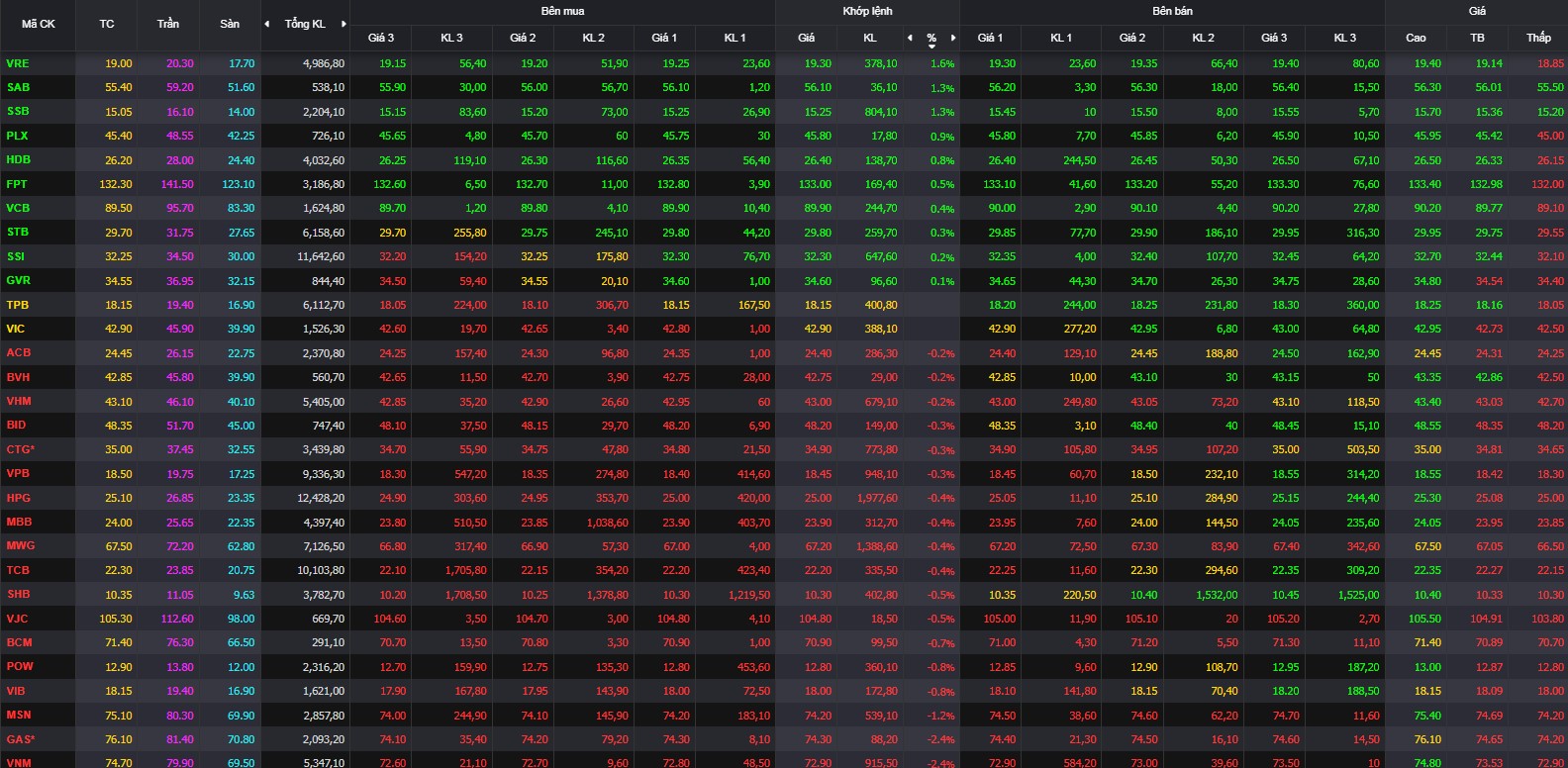Sort by the % change column header
Screen dimensions: 1568x768
pyautogui.click(x=931, y=39)
